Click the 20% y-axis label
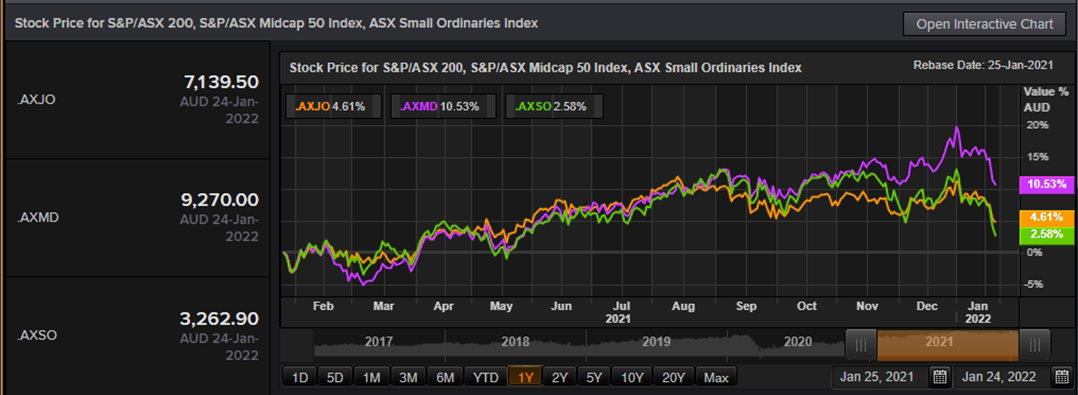The width and height of the screenshot is (1078, 395). point(1038,125)
